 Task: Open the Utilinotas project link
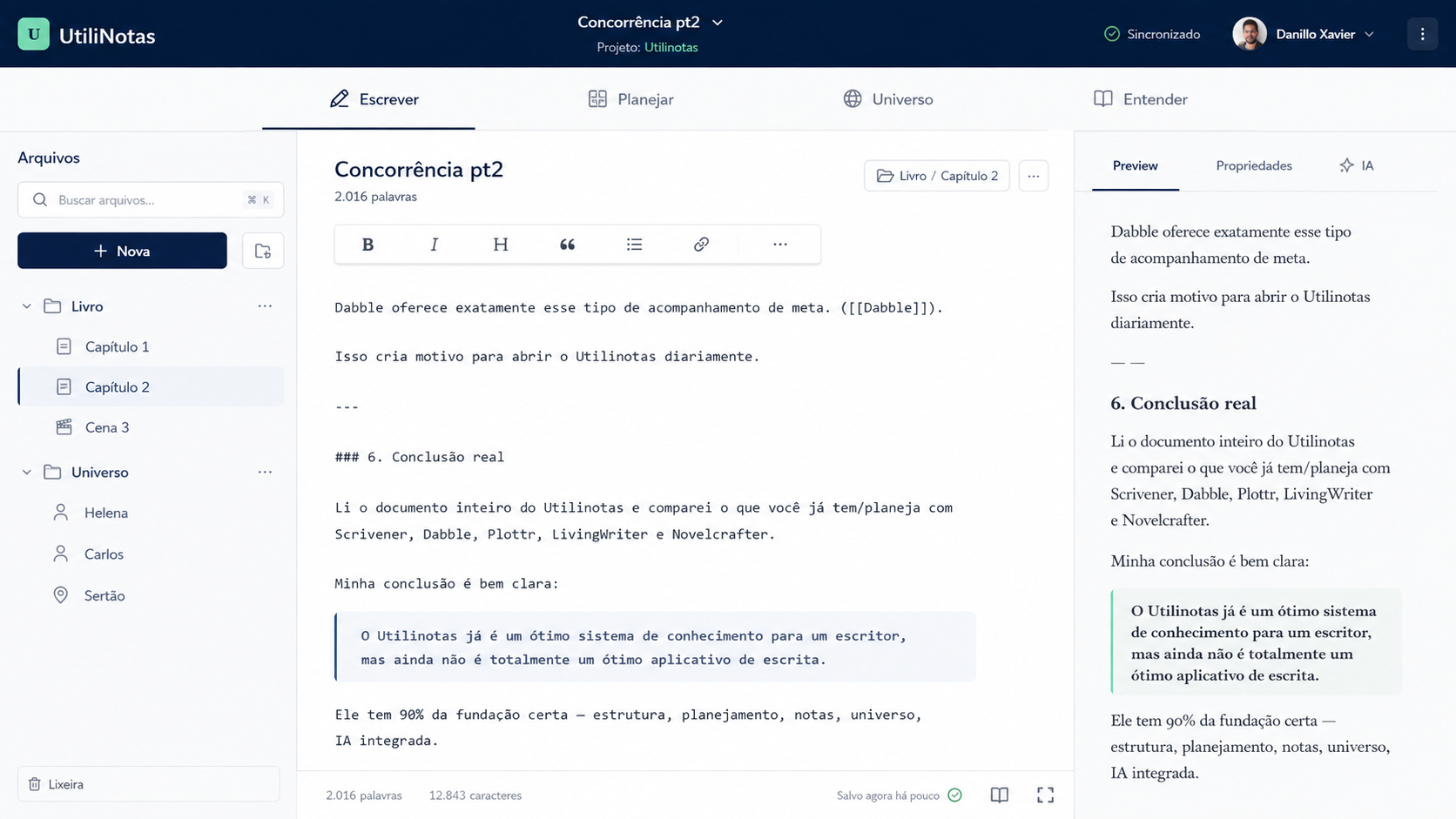point(671,48)
